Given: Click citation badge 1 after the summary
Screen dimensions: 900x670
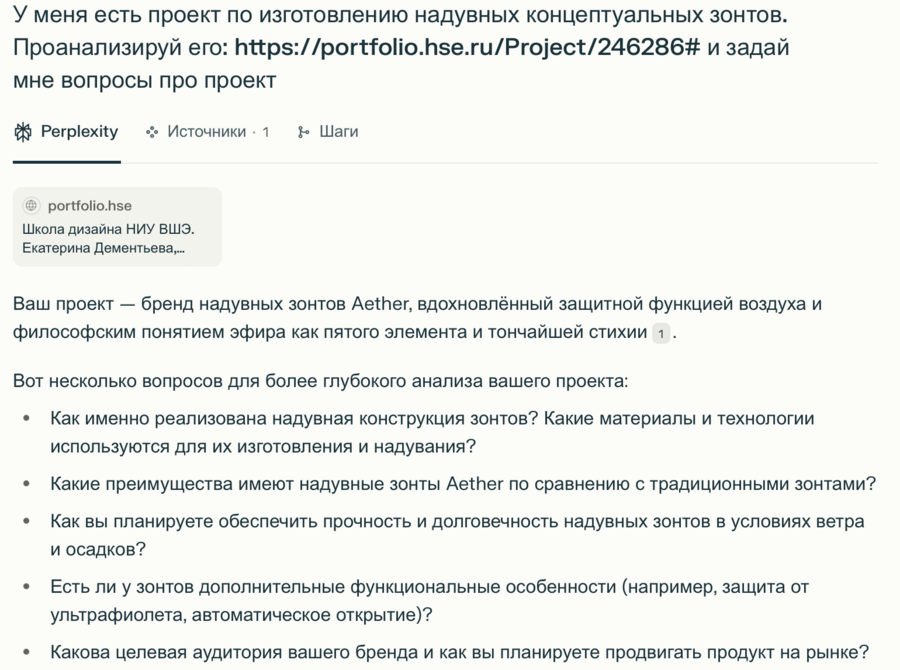Looking at the screenshot, I should tap(660, 333).
